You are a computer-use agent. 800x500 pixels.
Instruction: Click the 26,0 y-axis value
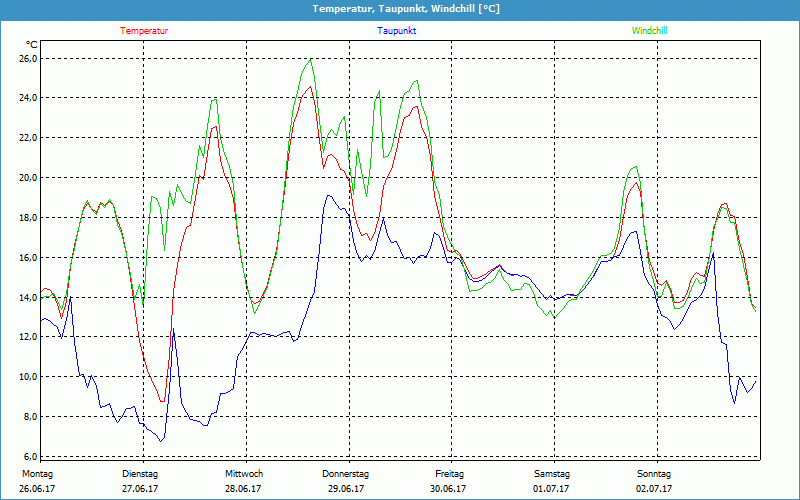pos(28,59)
